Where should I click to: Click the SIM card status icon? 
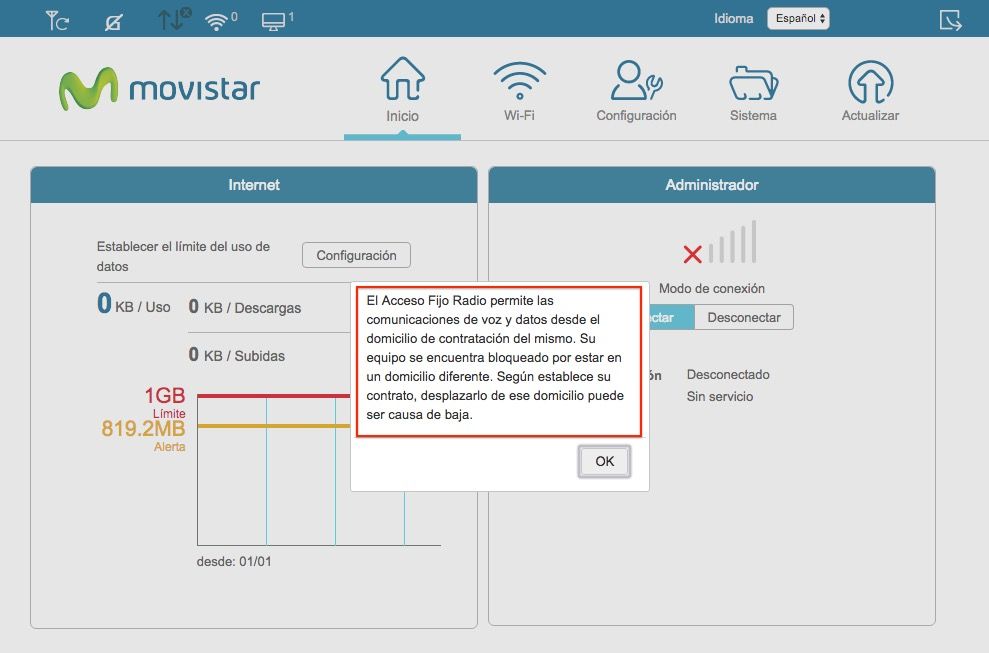click(x=114, y=20)
